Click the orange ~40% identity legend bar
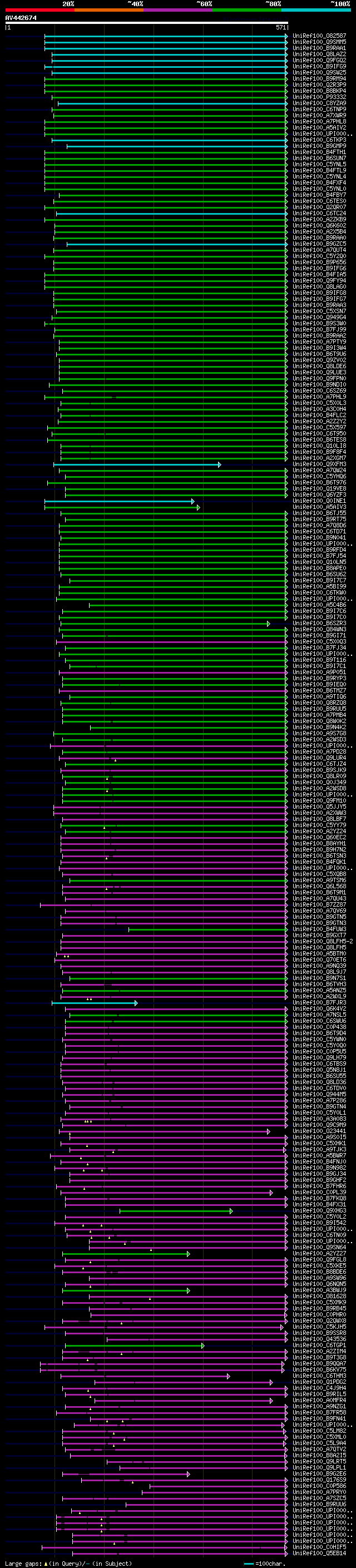 pyautogui.click(x=109, y=10)
